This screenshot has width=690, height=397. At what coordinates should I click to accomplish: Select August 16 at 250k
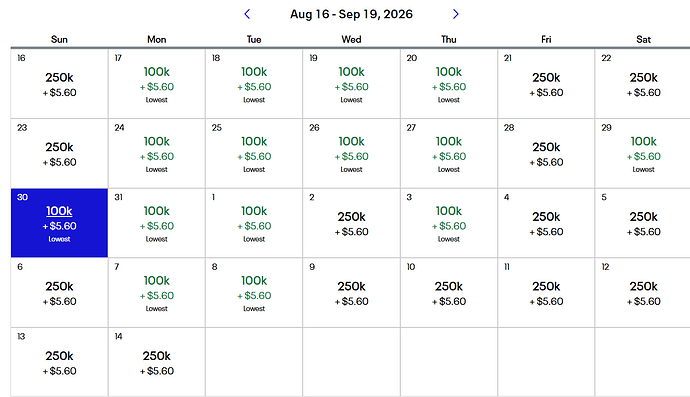[59, 84]
